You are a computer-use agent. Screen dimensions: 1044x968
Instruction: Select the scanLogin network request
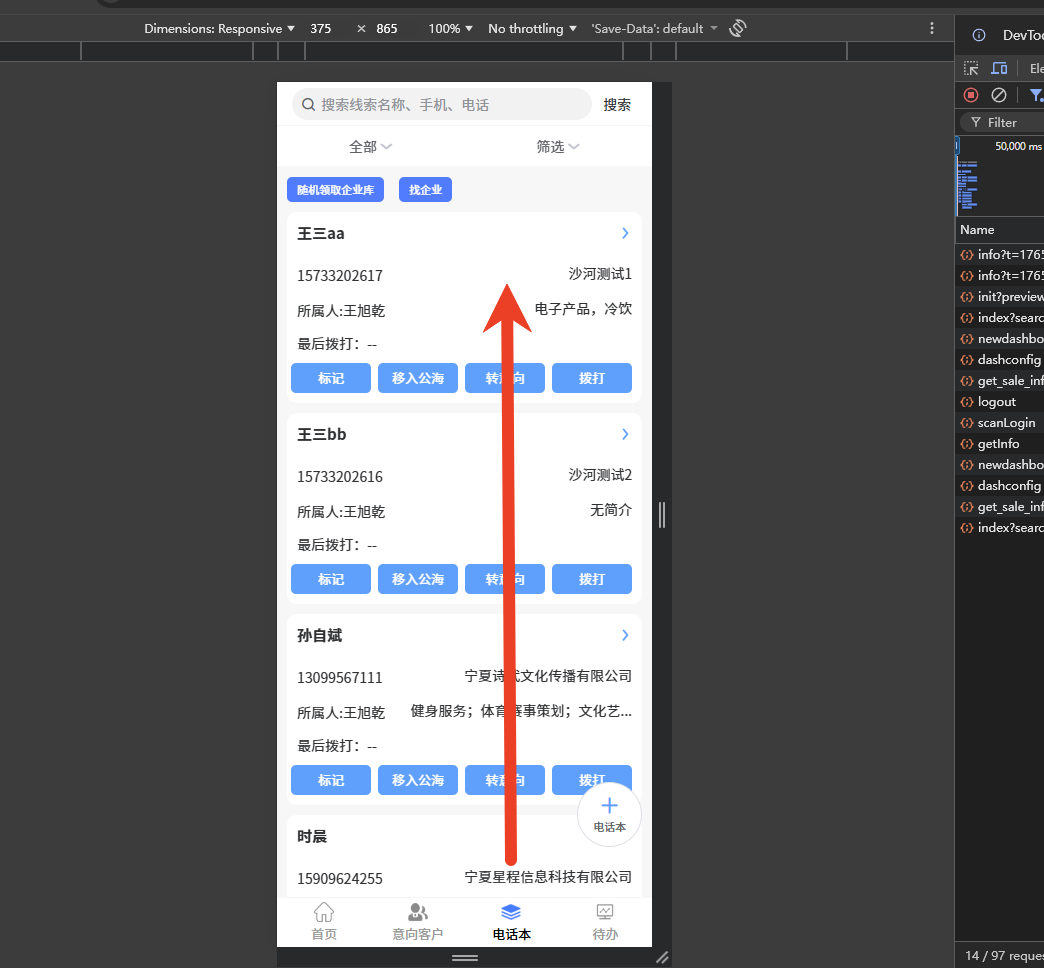click(1001, 423)
